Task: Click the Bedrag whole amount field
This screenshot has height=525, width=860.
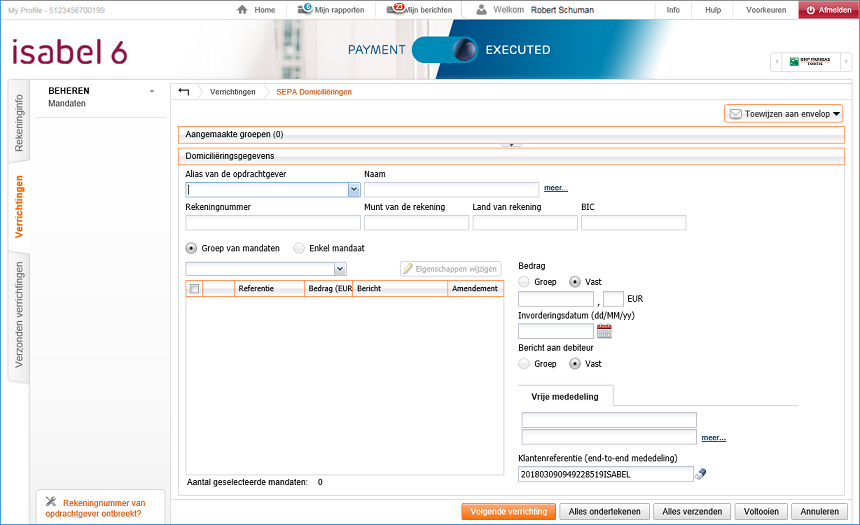Action: pos(556,299)
